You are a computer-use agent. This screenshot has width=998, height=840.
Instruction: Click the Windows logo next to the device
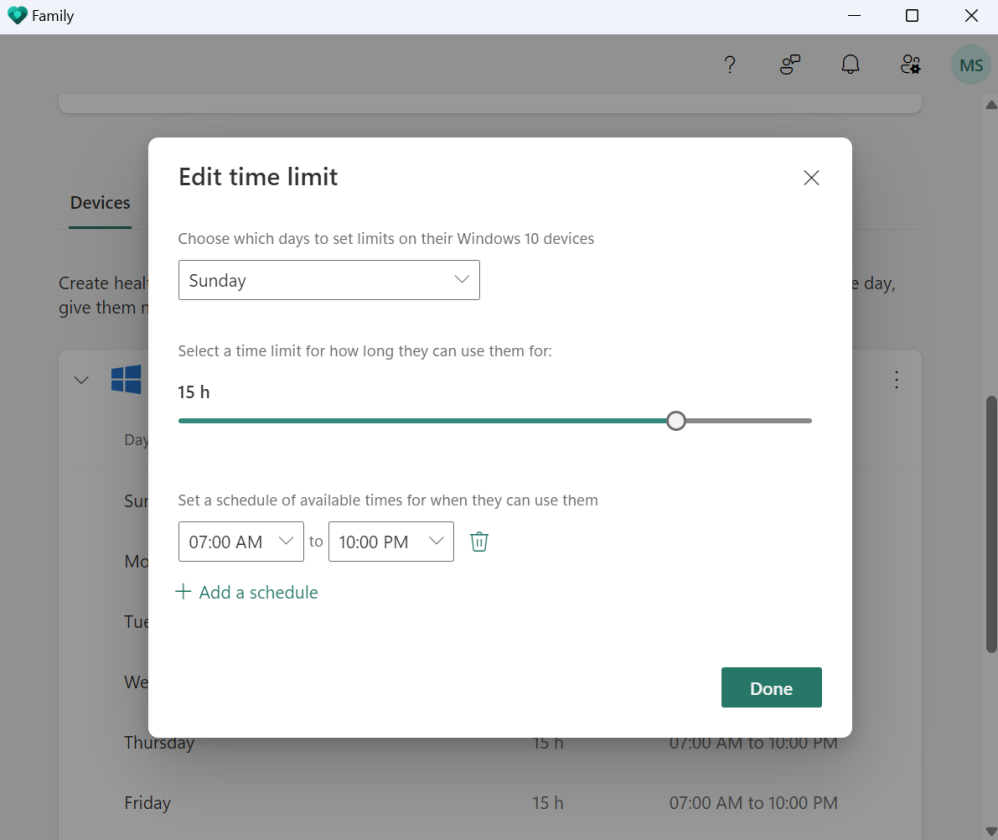127,380
